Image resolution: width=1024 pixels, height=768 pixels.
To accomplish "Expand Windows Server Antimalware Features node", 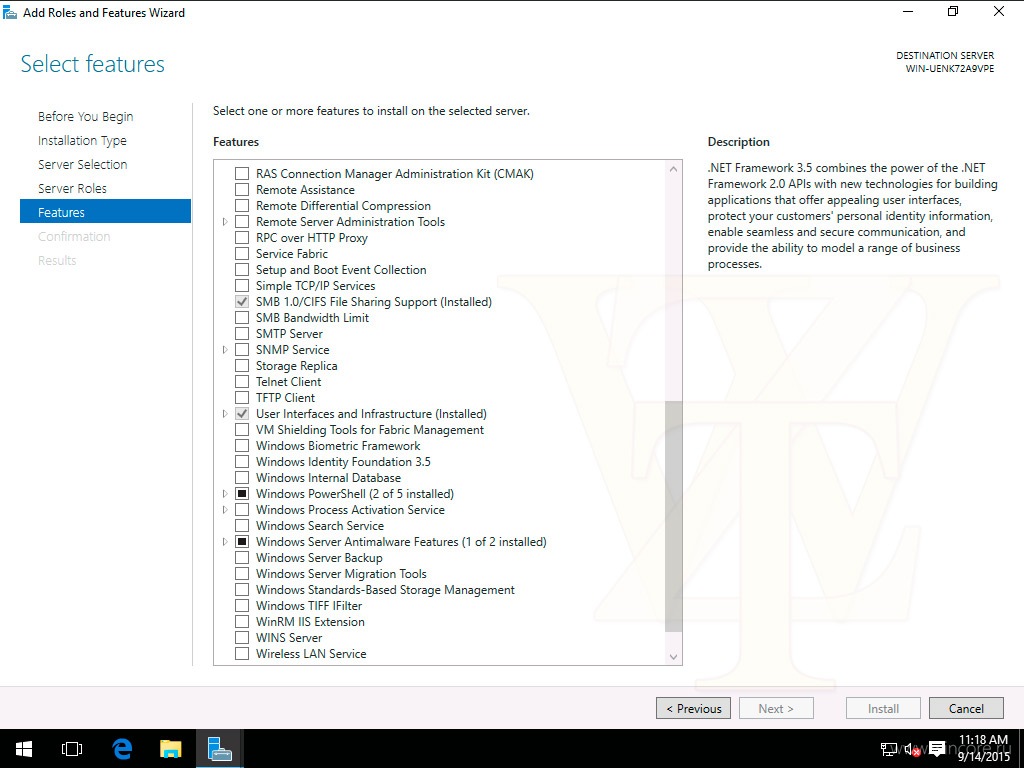I will (225, 542).
